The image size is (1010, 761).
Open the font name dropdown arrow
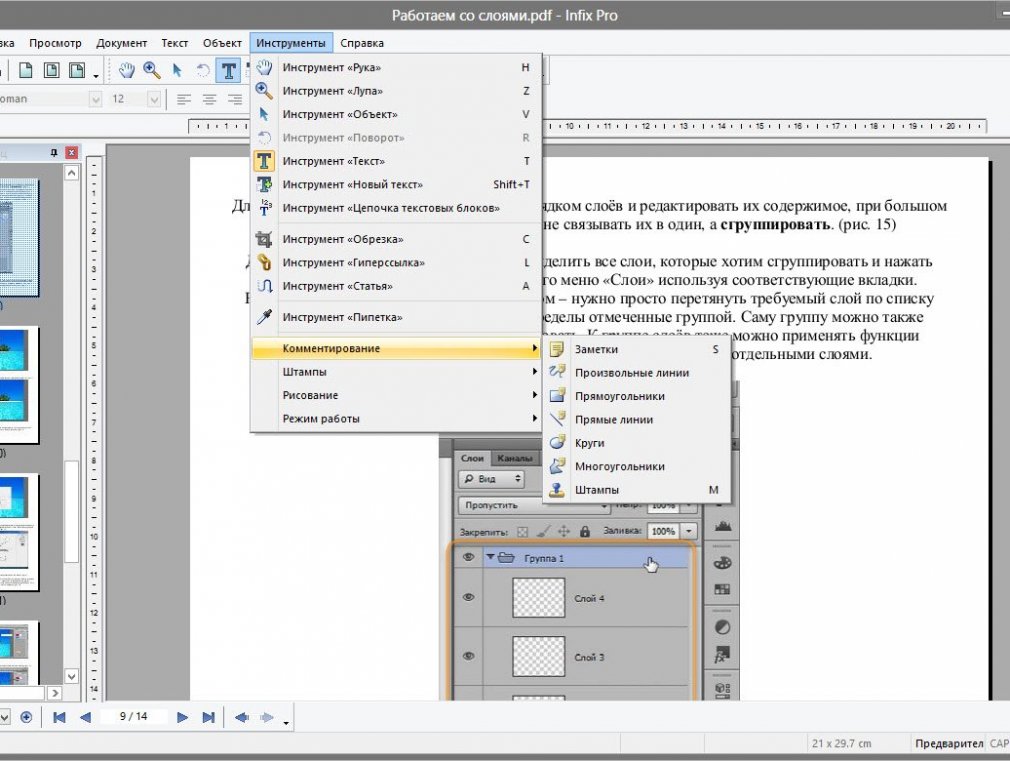pyautogui.click(x=95, y=99)
